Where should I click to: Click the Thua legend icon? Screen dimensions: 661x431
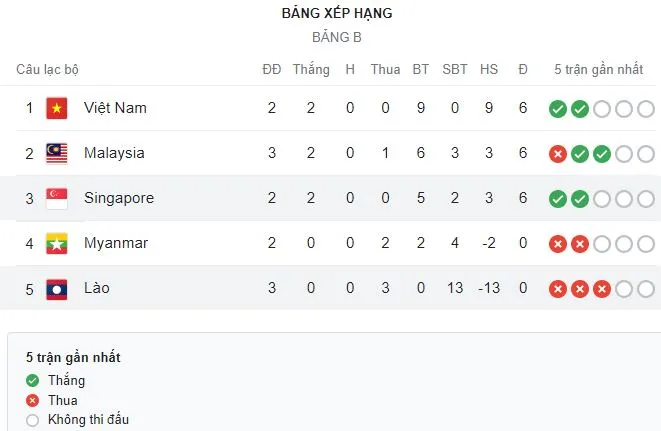[33, 400]
